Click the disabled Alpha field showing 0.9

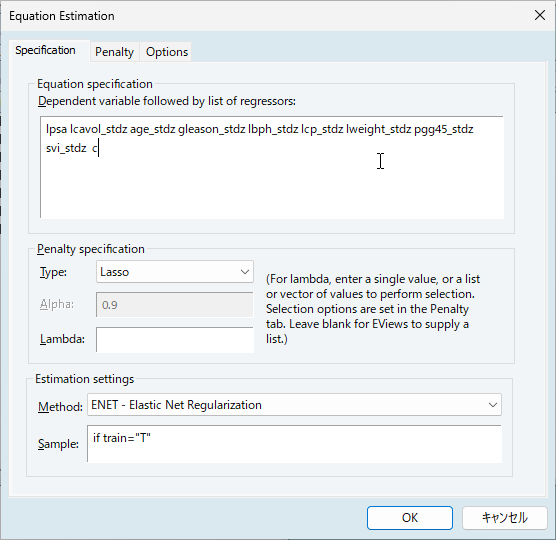tap(174, 305)
